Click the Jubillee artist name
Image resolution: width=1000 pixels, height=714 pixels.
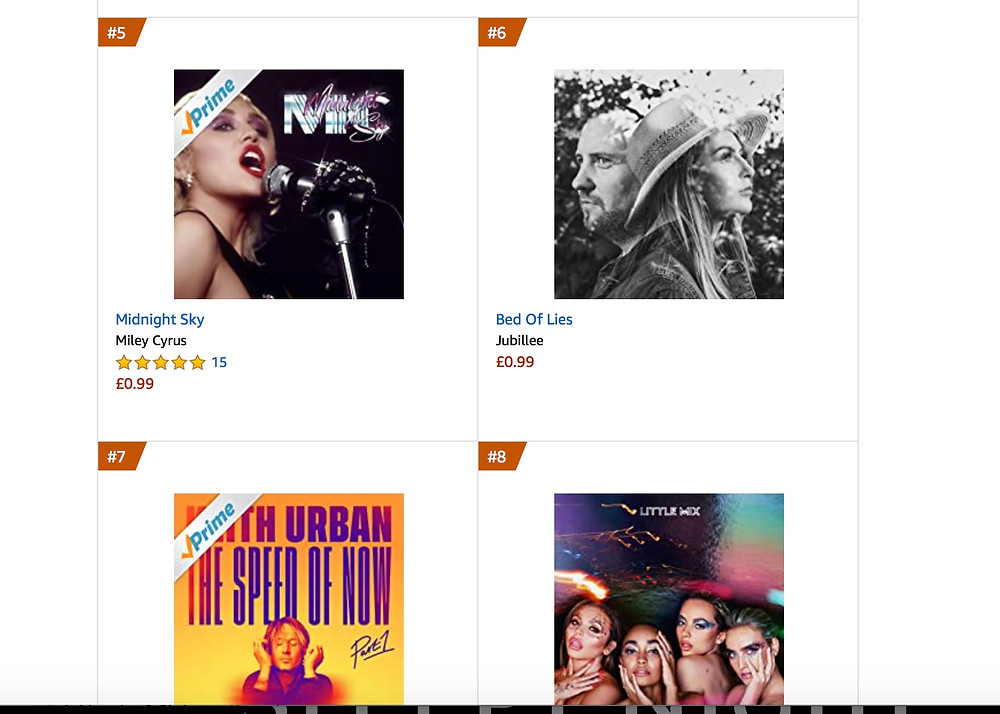click(x=519, y=340)
